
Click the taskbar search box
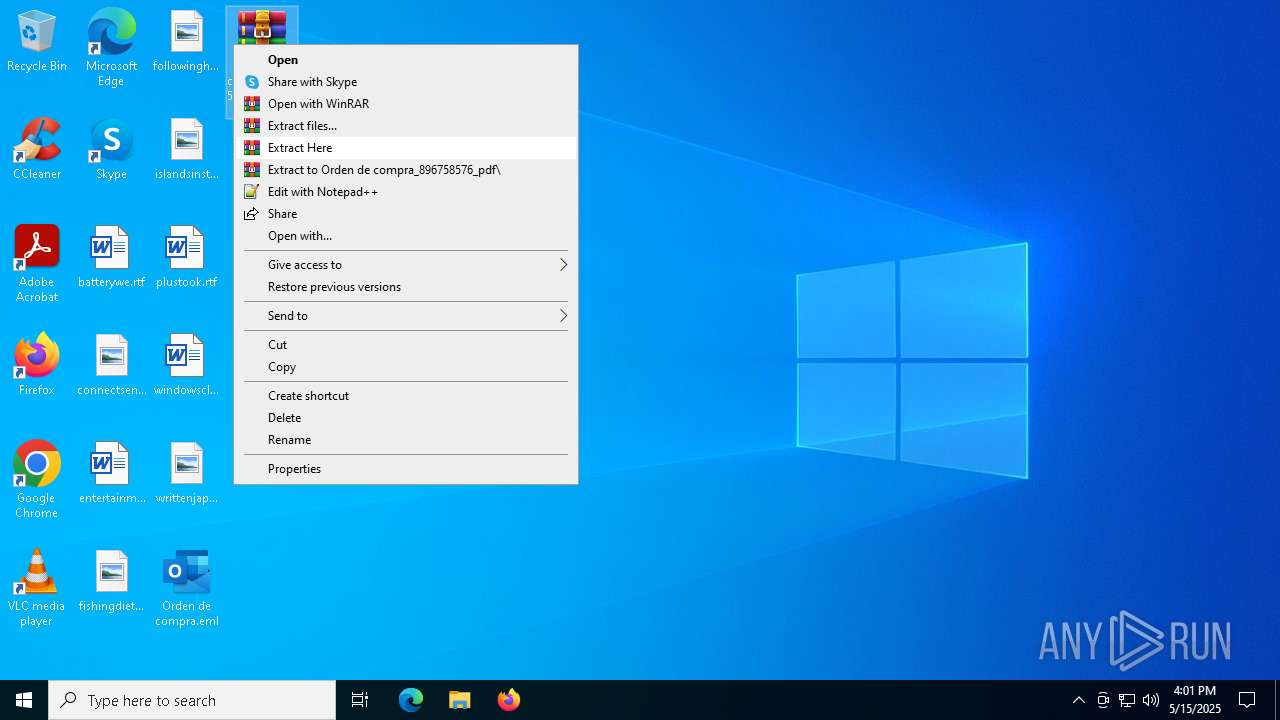pyautogui.click(x=192, y=700)
